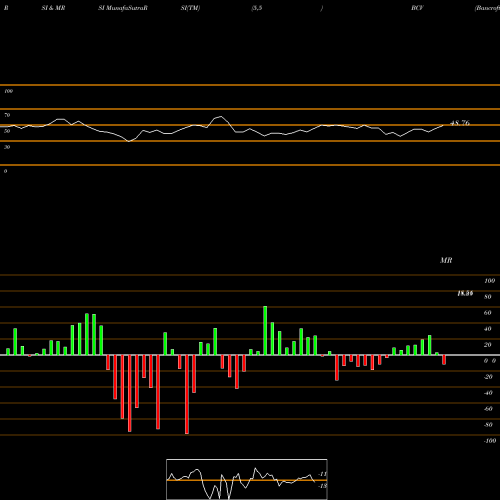Click the BCV ticker label in header

click(x=417, y=8)
